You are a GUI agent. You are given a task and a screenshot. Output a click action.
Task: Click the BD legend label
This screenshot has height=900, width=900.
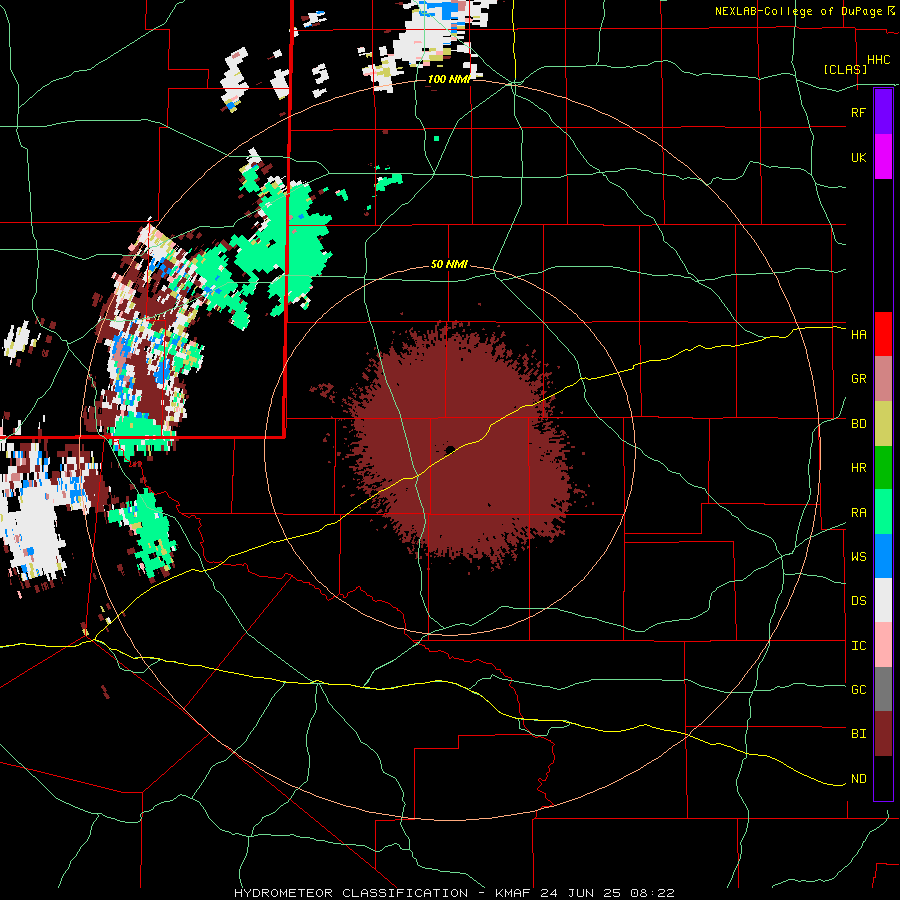pyautogui.click(x=858, y=424)
